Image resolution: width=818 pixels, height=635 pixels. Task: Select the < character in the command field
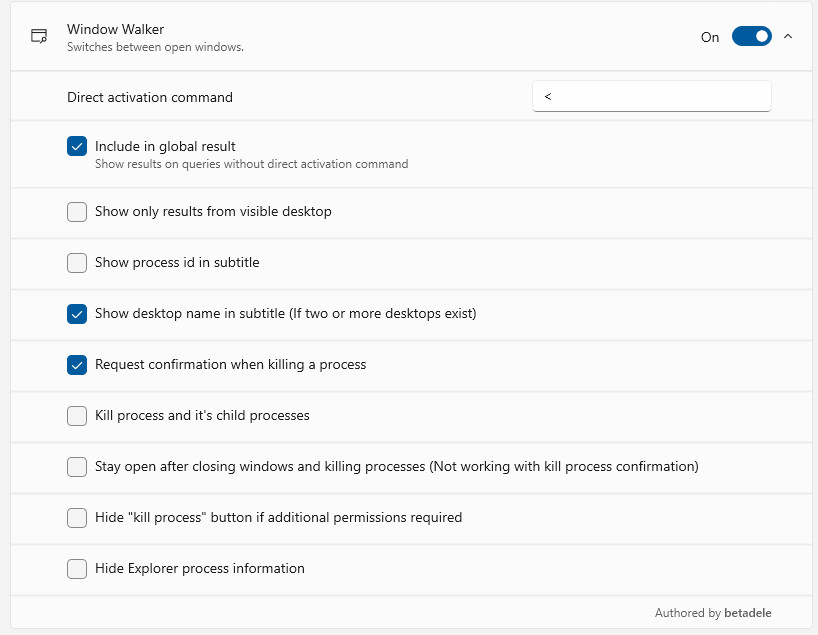(548, 95)
